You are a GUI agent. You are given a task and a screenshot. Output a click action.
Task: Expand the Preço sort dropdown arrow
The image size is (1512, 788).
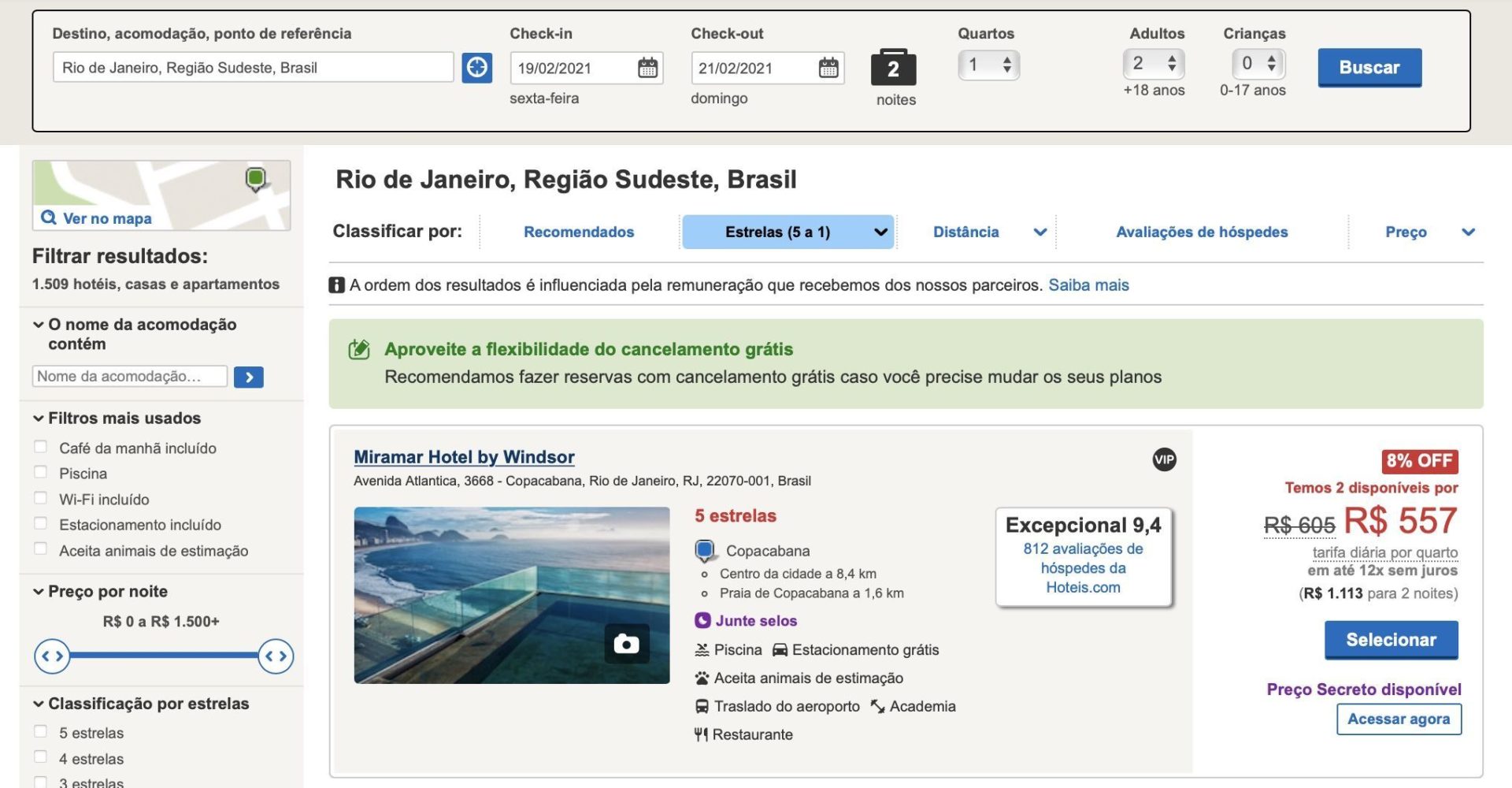1468,232
